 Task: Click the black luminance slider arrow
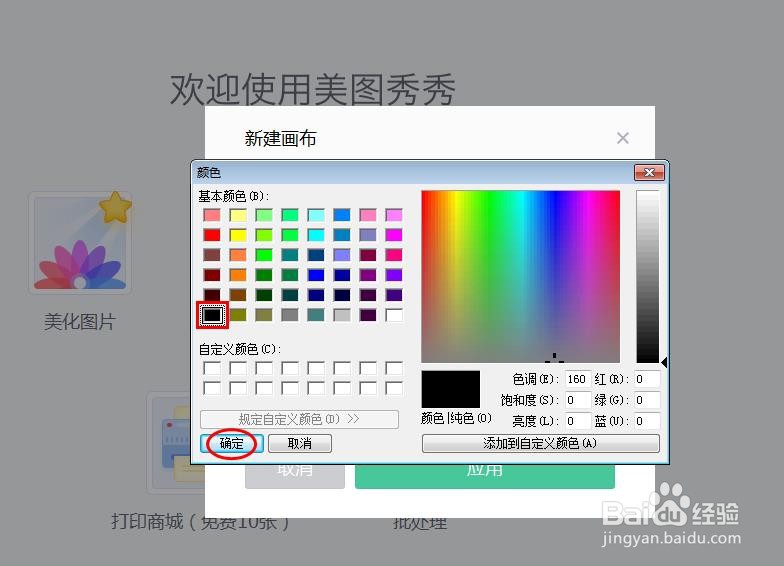click(664, 362)
